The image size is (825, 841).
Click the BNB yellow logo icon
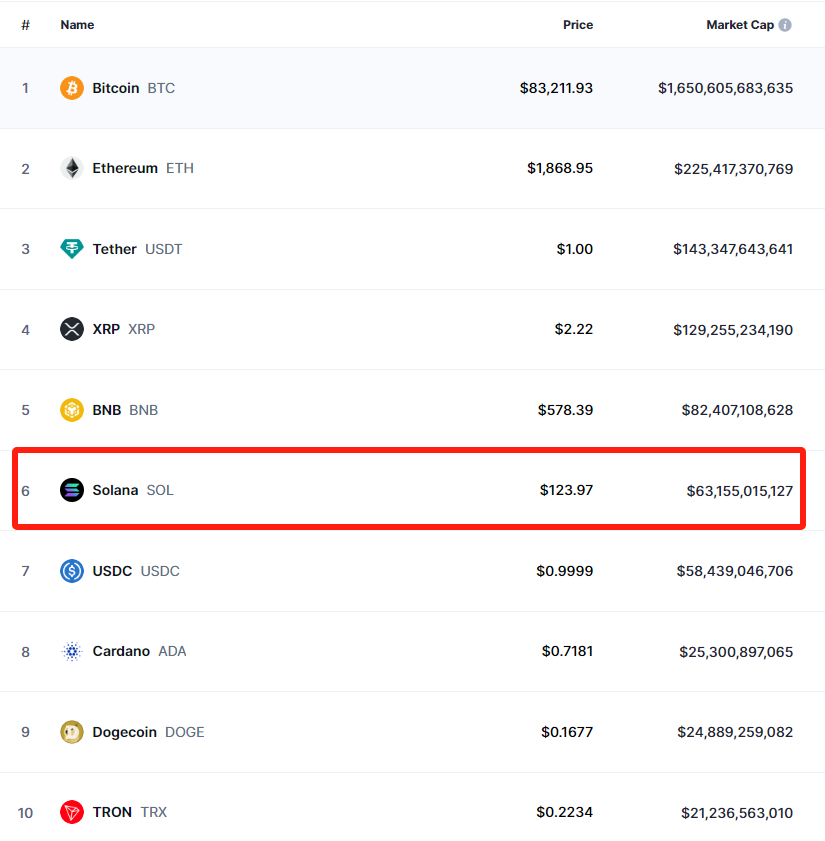[x=72, y=410]
